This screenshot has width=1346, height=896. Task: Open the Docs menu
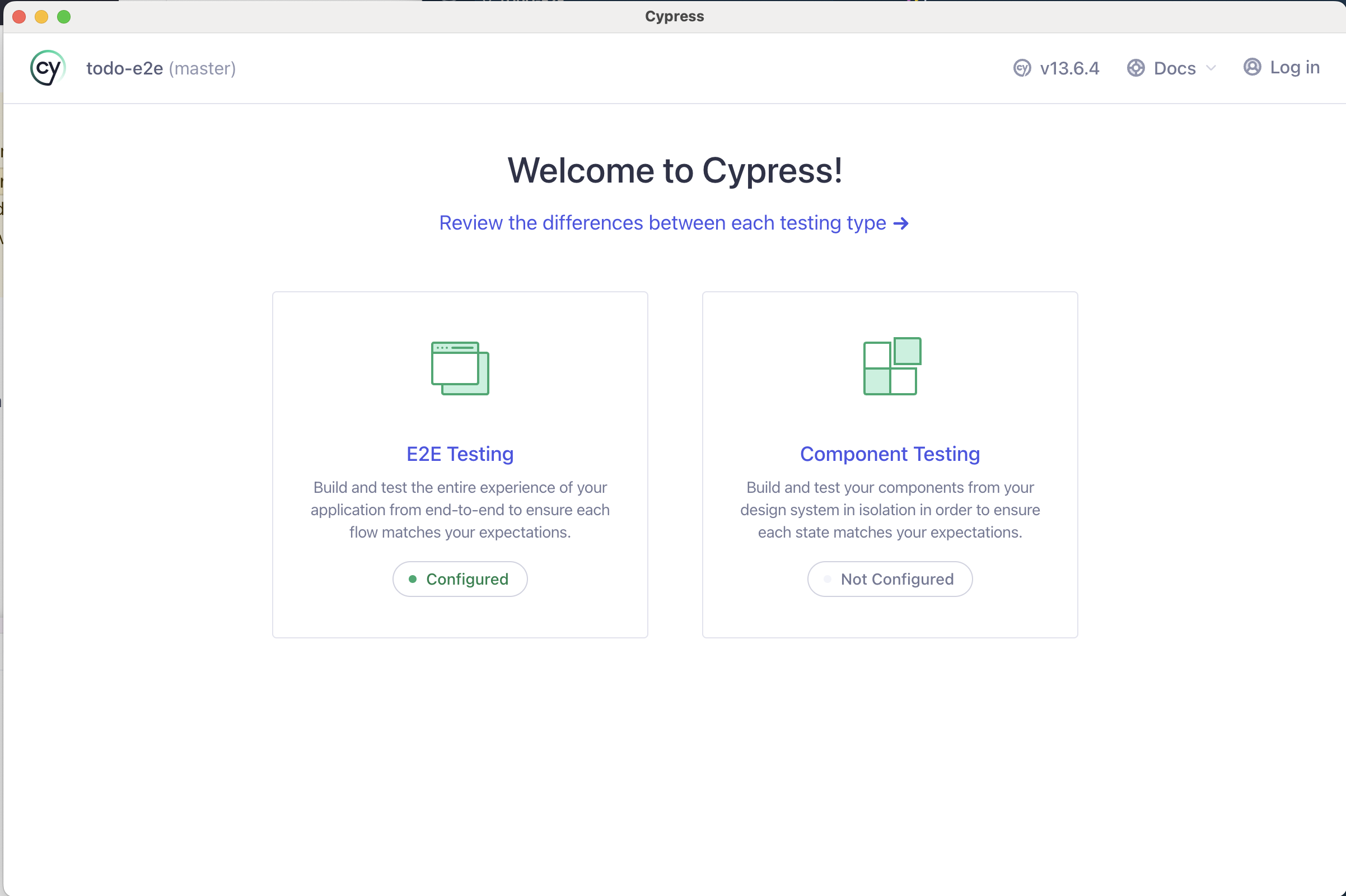[x=1174, y=68]
